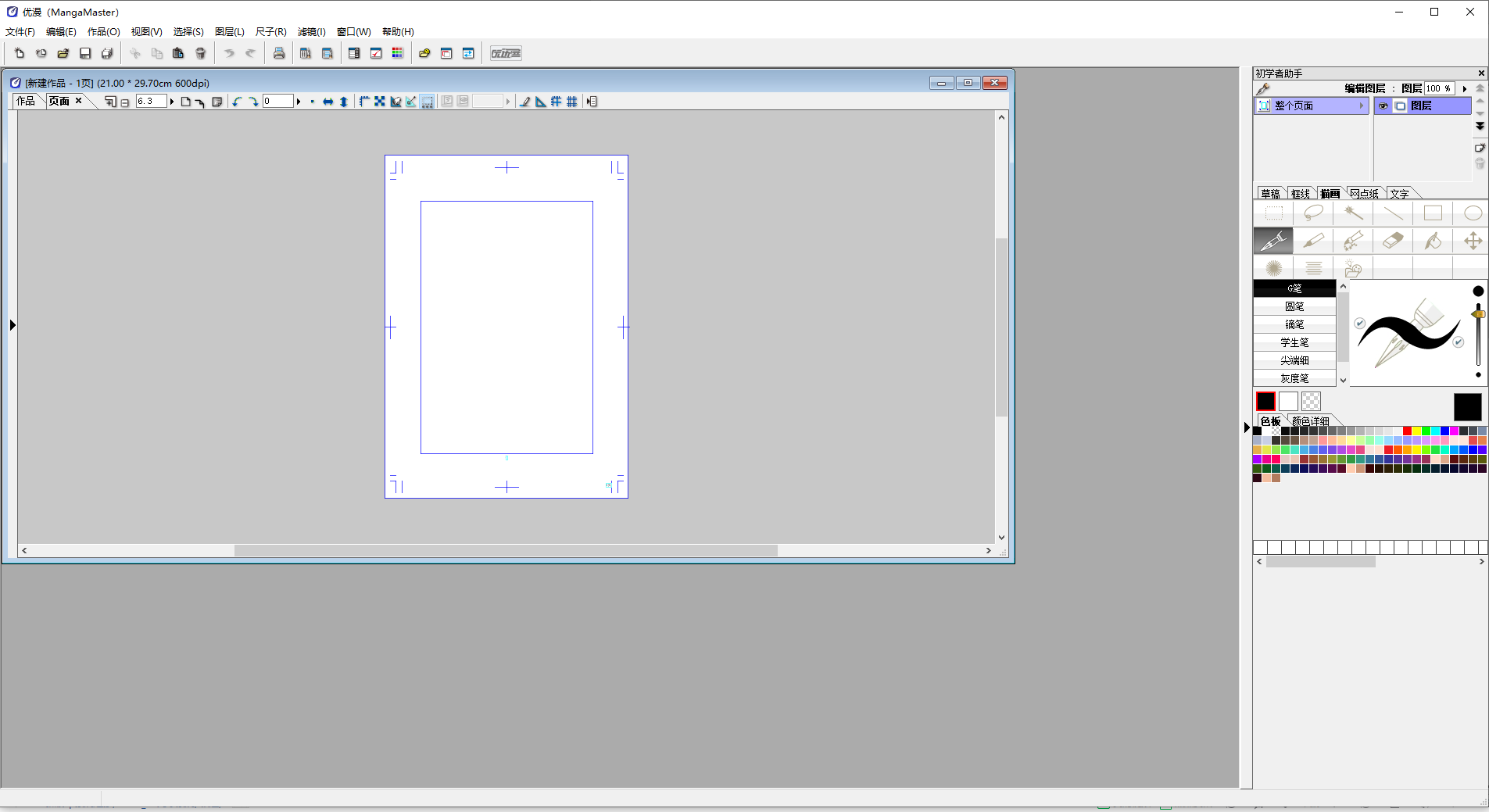The width and height of the screenshot is (1489, 812).
Task: Collapse palette with black triangle by 色板
Action: tap(1247, 427)
